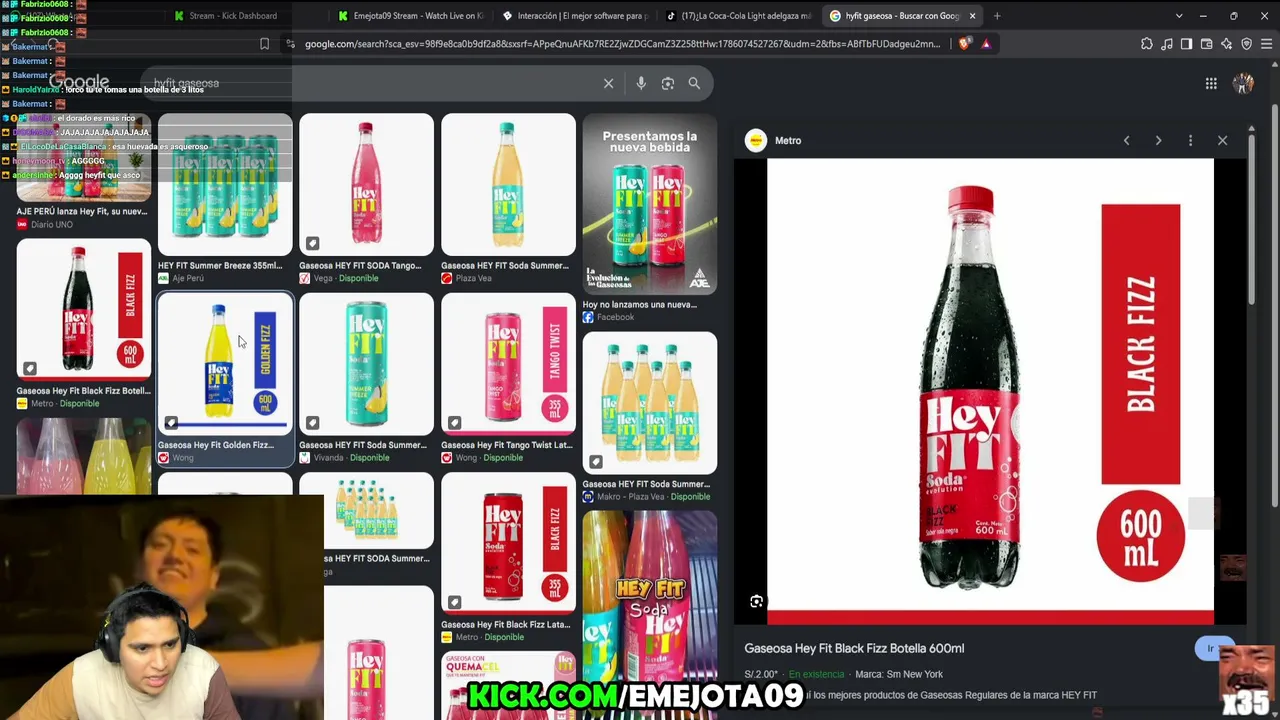Open the Google account avatar menu
The width and height of the screenshot is (1280, 720).
click(x=1243, y=84)
